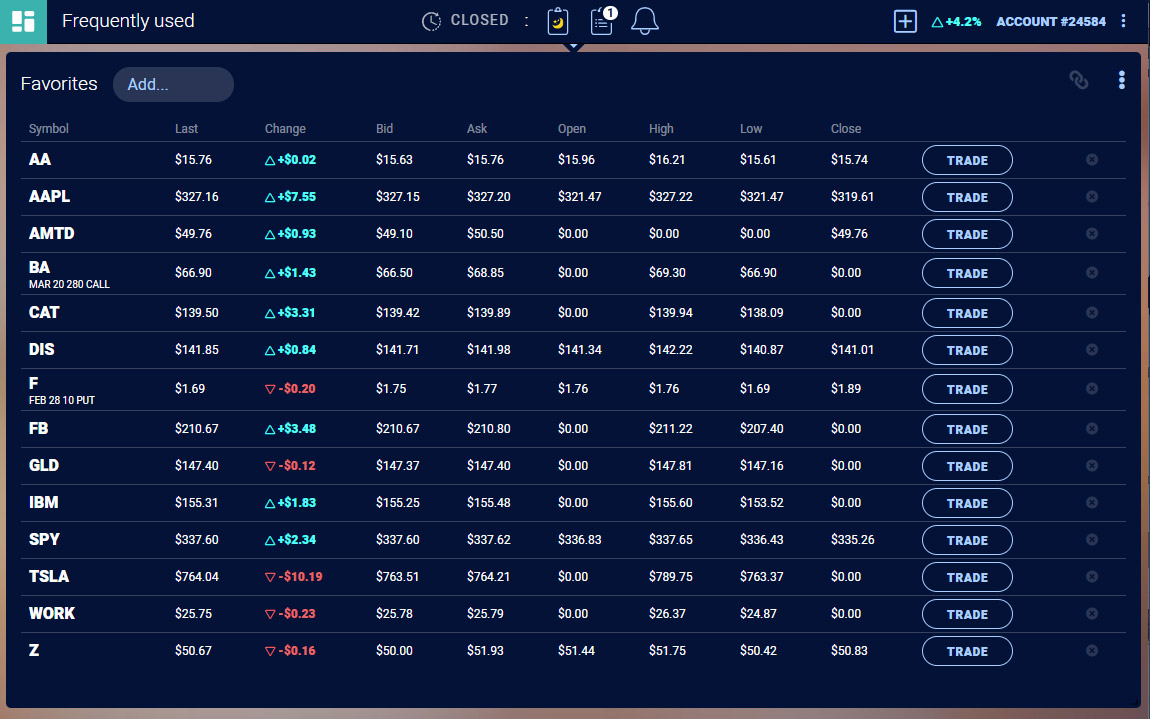Image resolution: width=1150 pixels, height=719 pixels.
Task: Click TRADE button for TSLA
Action: click(967, 577)
